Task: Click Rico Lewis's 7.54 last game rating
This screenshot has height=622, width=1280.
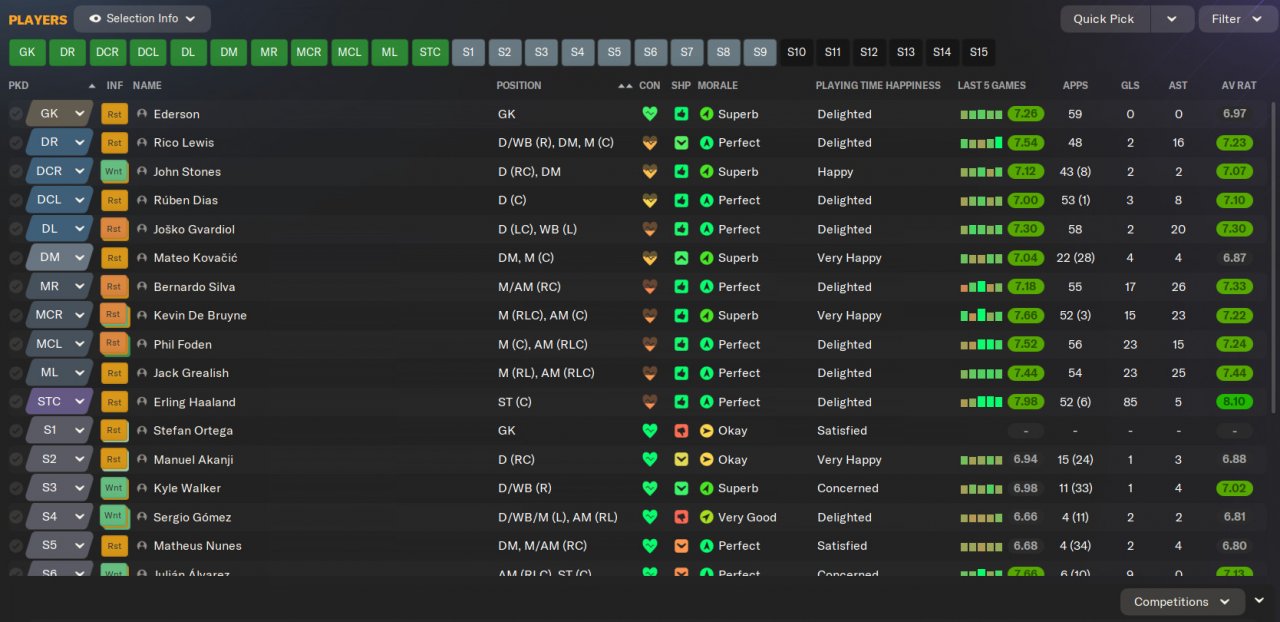Action: tap(1026, 143)
